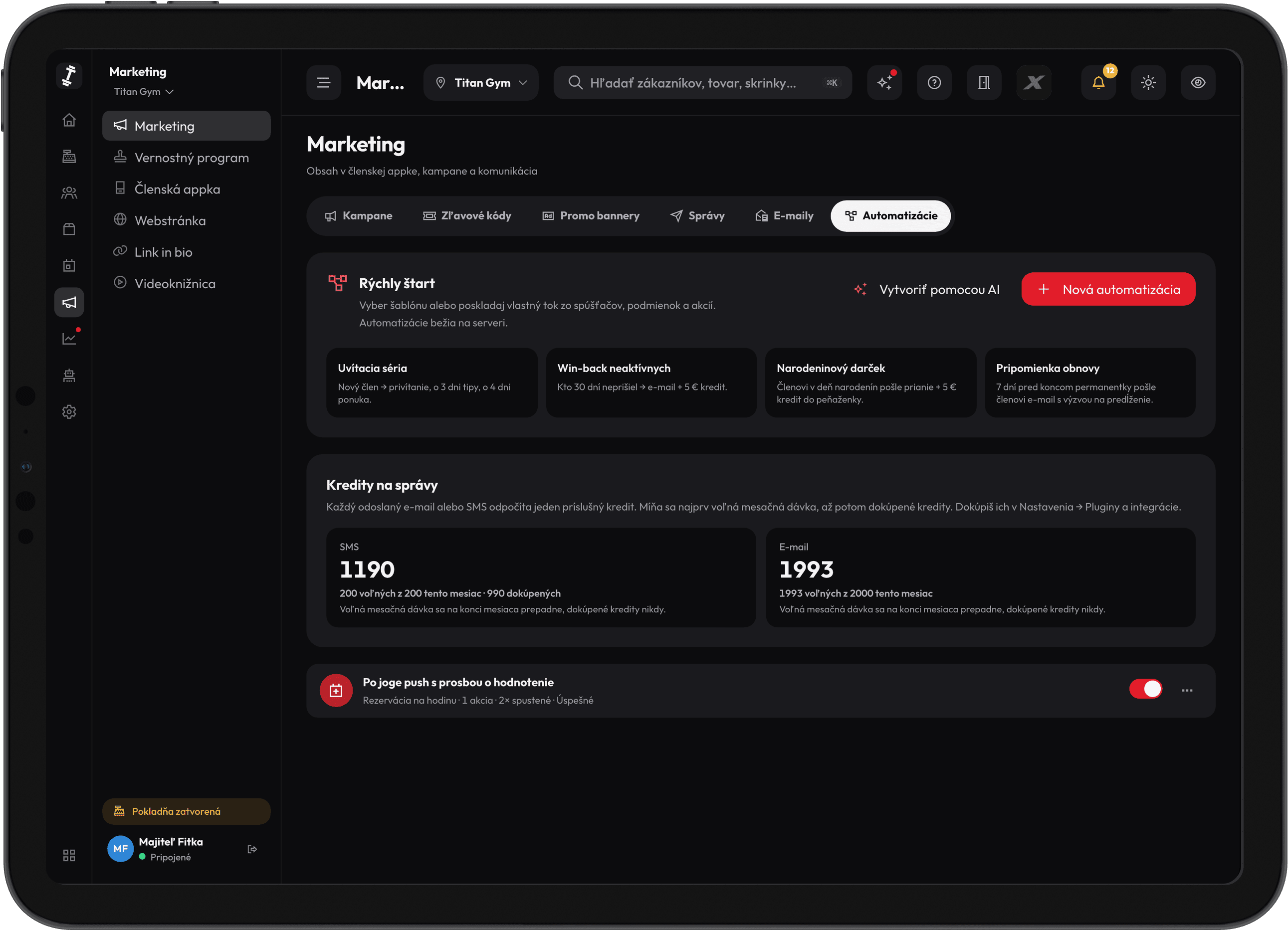
Task: Open the cash register icon in the left rail
Action: coord(69,156)
